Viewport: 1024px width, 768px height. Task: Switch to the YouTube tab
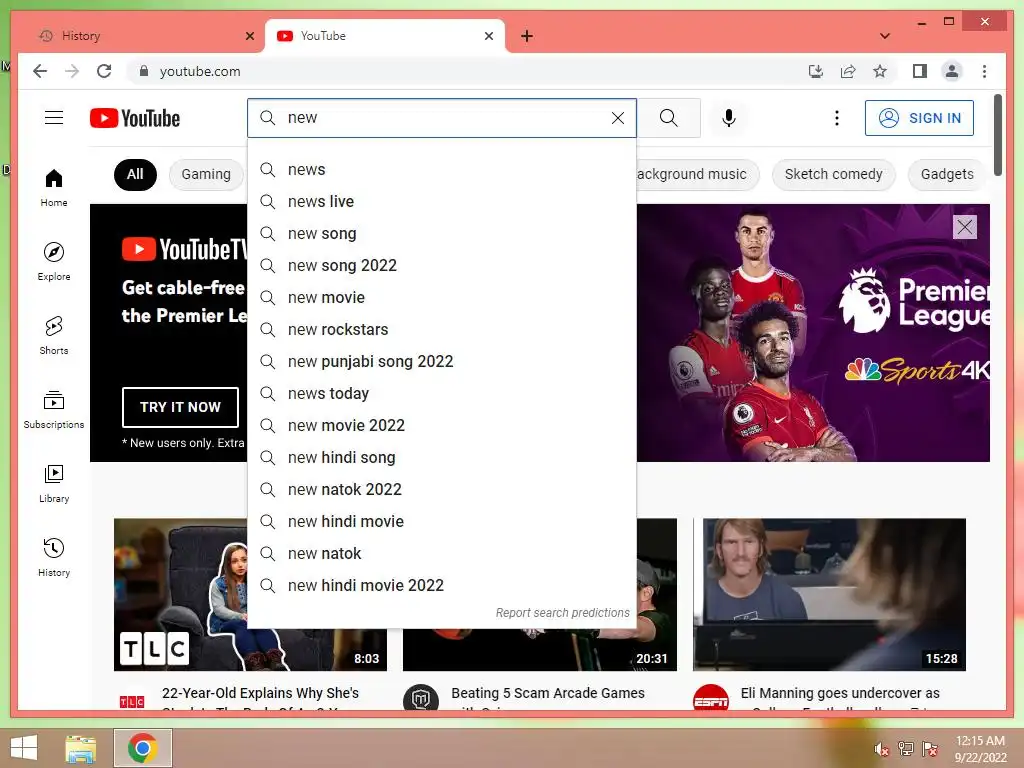[385, 36]
